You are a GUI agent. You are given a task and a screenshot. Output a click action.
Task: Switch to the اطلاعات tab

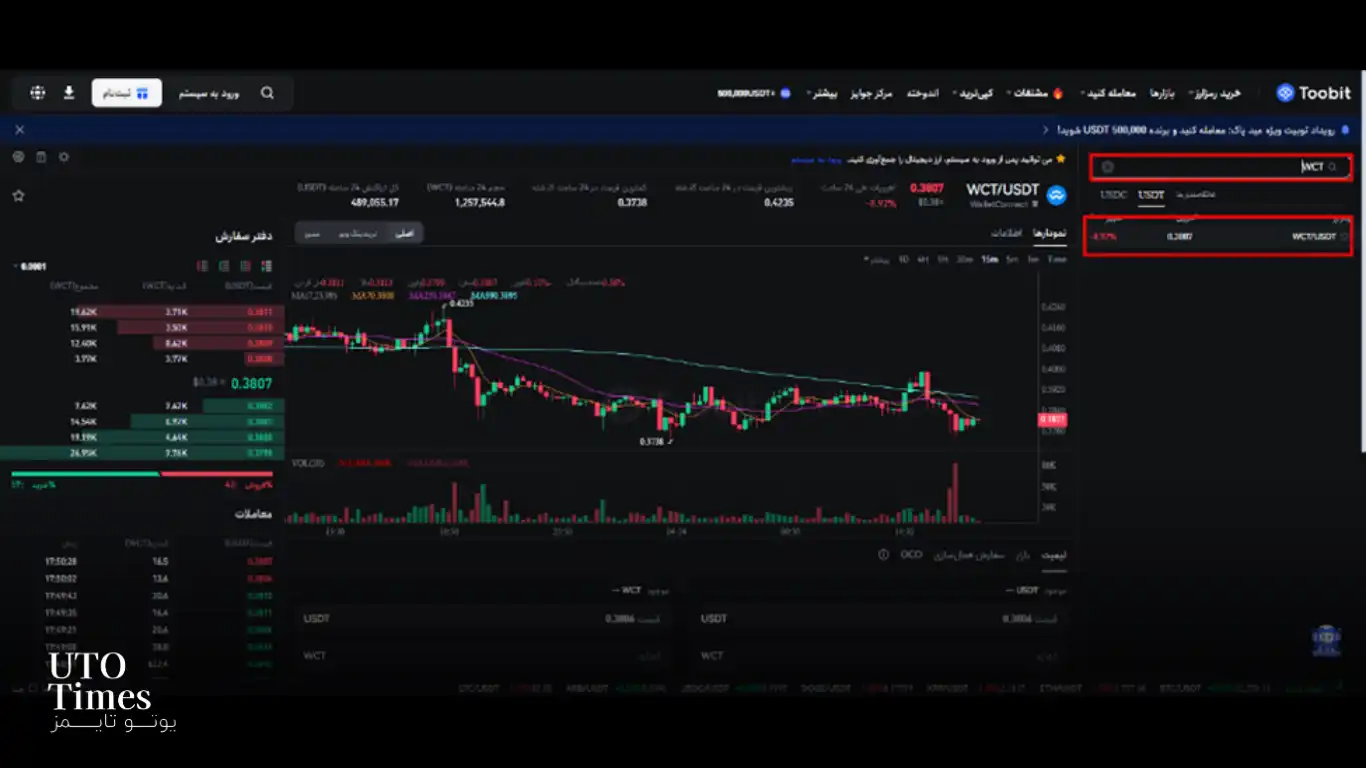[1005, 232]
